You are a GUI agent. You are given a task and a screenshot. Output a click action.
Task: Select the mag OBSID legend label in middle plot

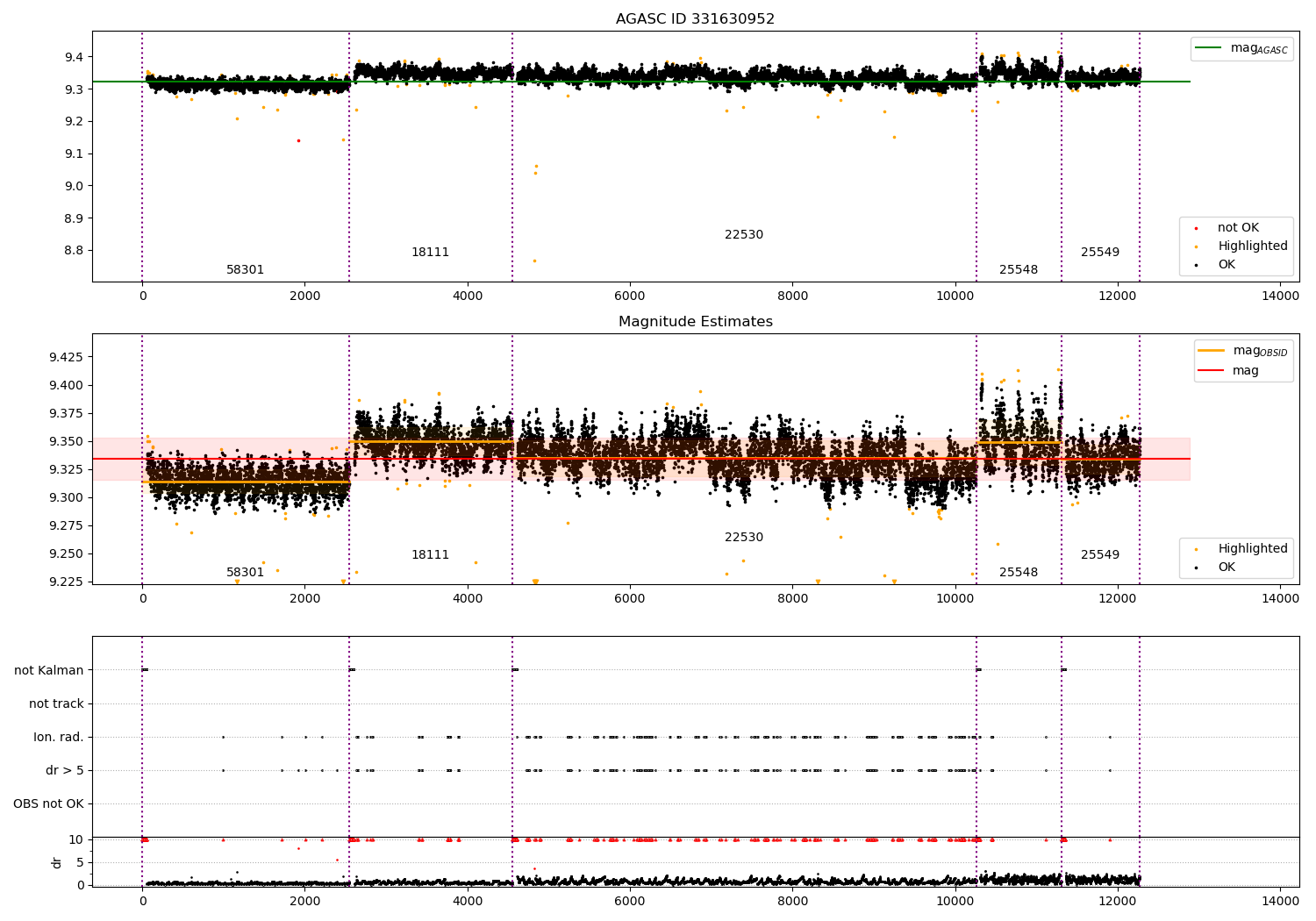[1260, 351]
